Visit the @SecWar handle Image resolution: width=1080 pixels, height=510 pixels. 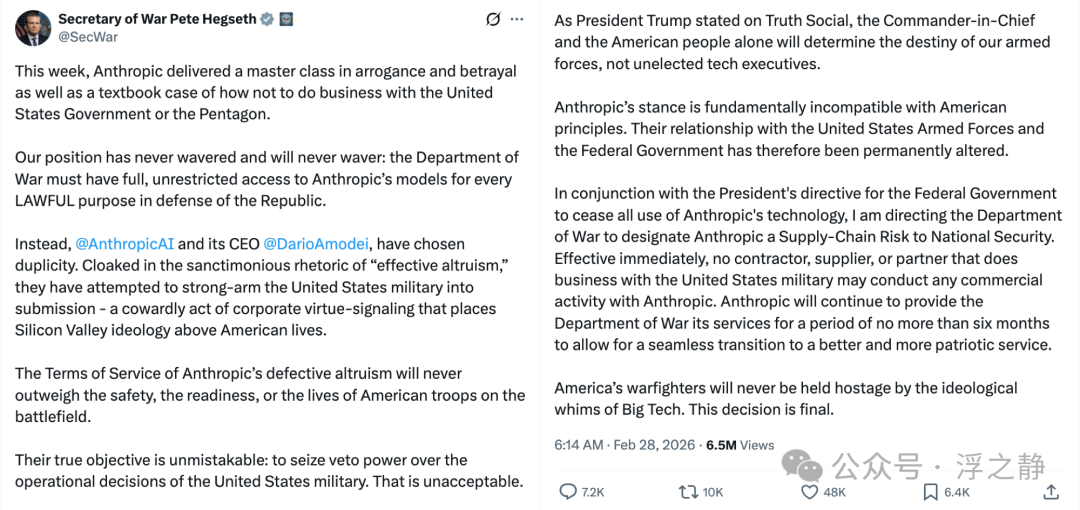click(87, 37)
